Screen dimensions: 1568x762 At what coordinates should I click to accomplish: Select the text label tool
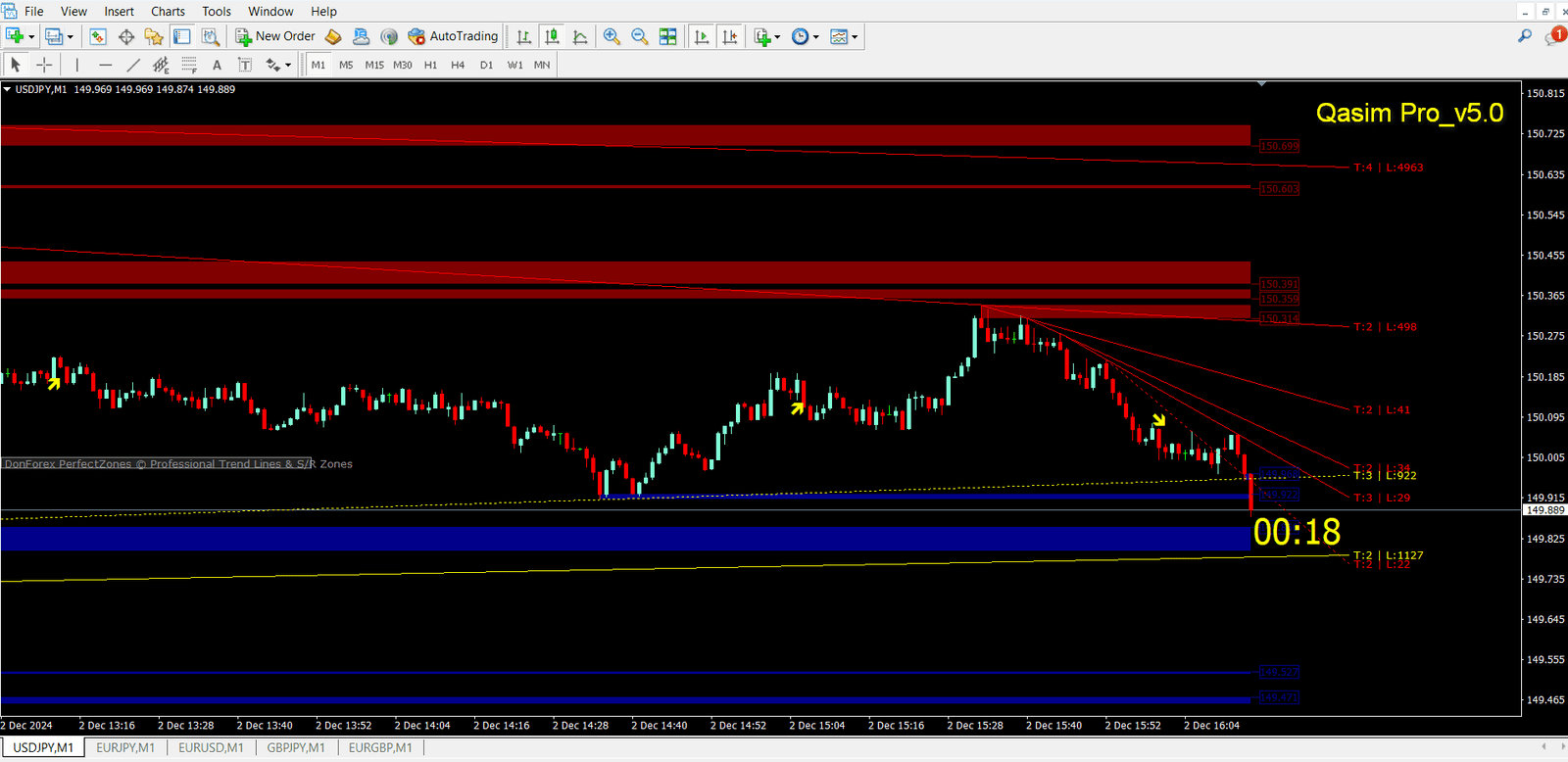tap(245, 65)
